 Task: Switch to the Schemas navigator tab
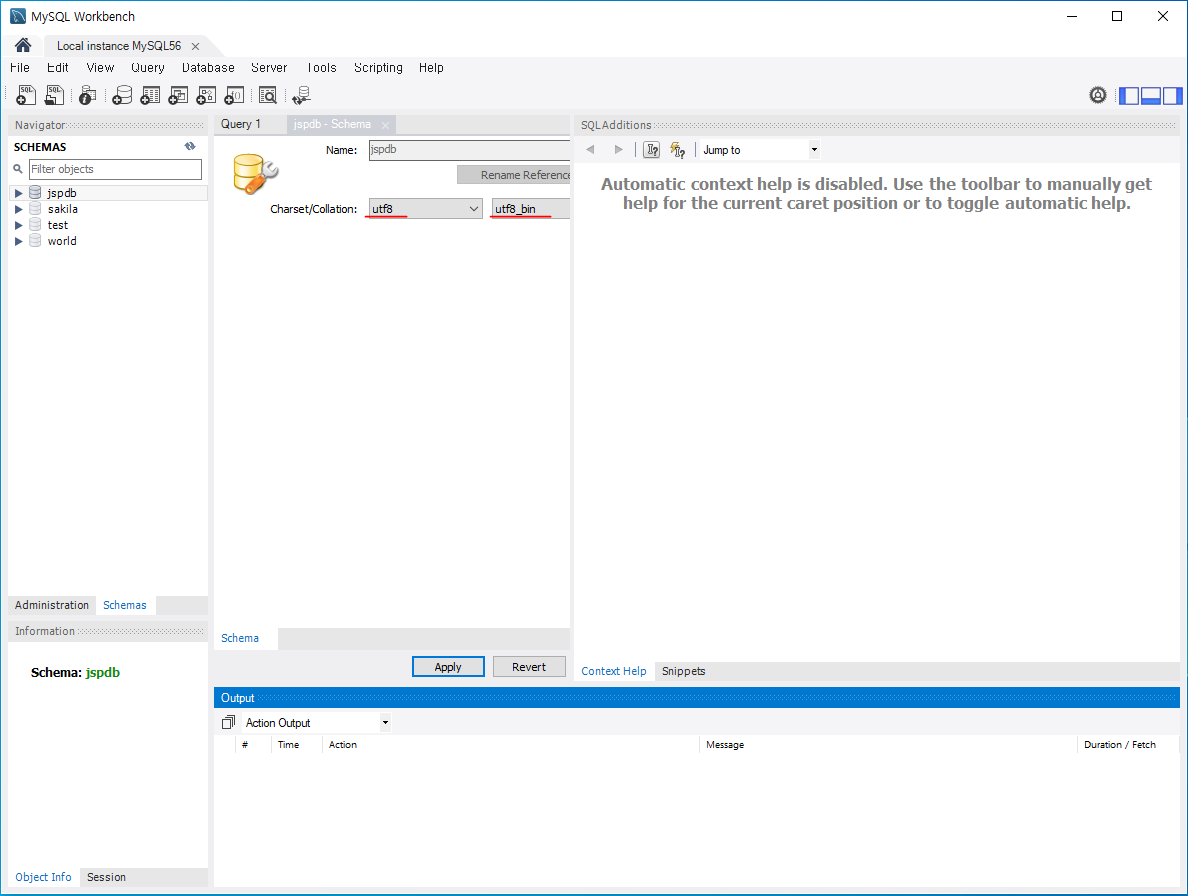pyautogui.click(x=125, y=605)
